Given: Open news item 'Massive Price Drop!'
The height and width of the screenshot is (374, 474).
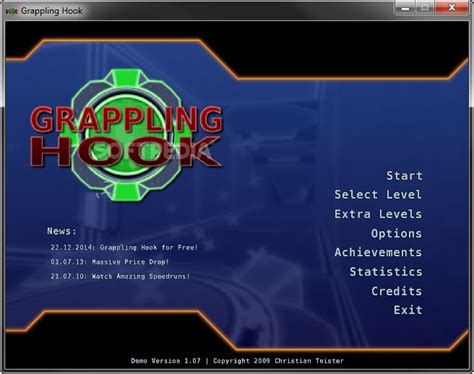Looking at the screenshot, I should point(110,262).
